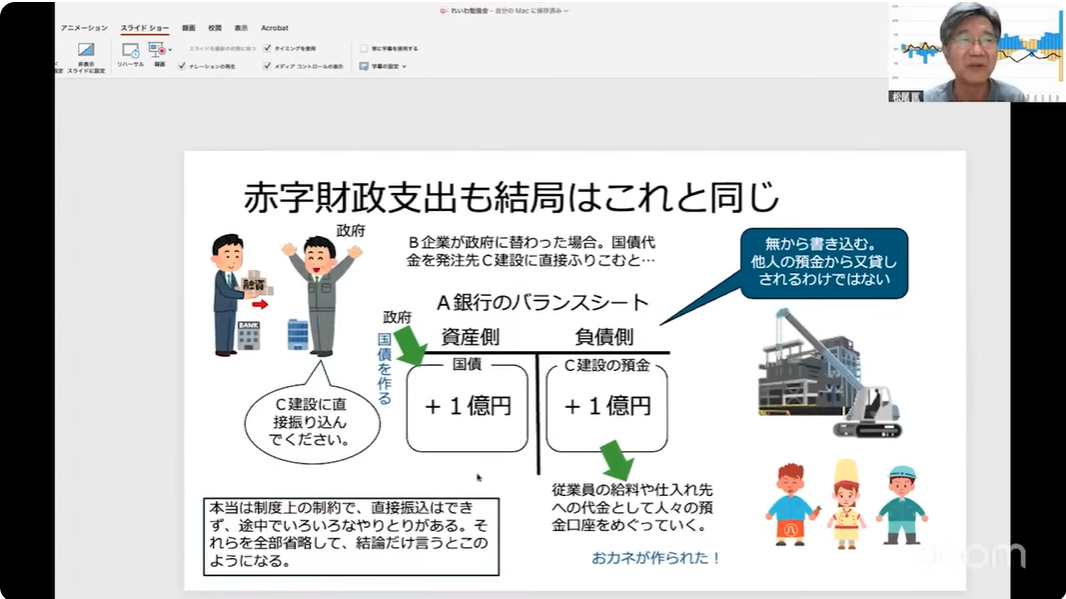Select the blue callout text bubble
Screen dimensions: 1066x599
coord(823,263)
